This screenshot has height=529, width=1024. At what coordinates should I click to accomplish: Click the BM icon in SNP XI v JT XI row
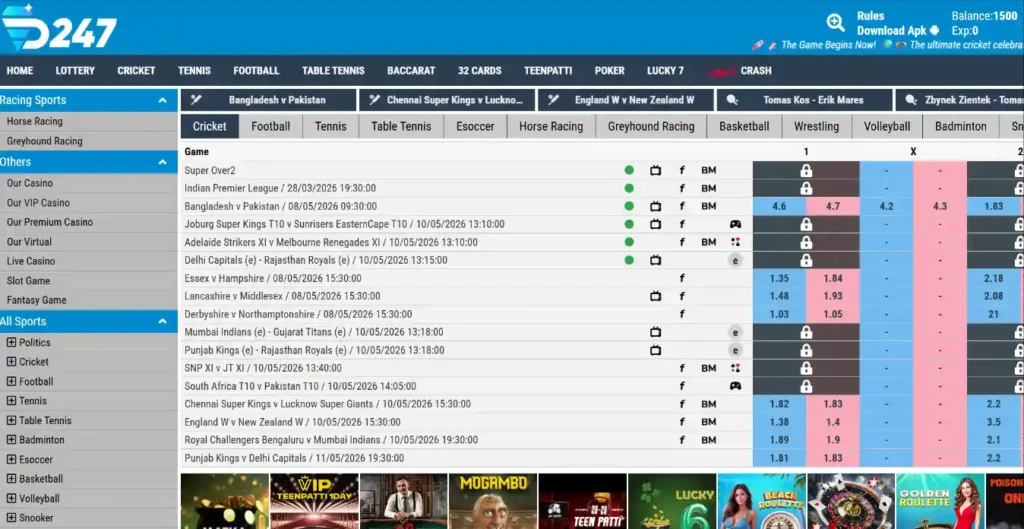click(x=709, y=368)
